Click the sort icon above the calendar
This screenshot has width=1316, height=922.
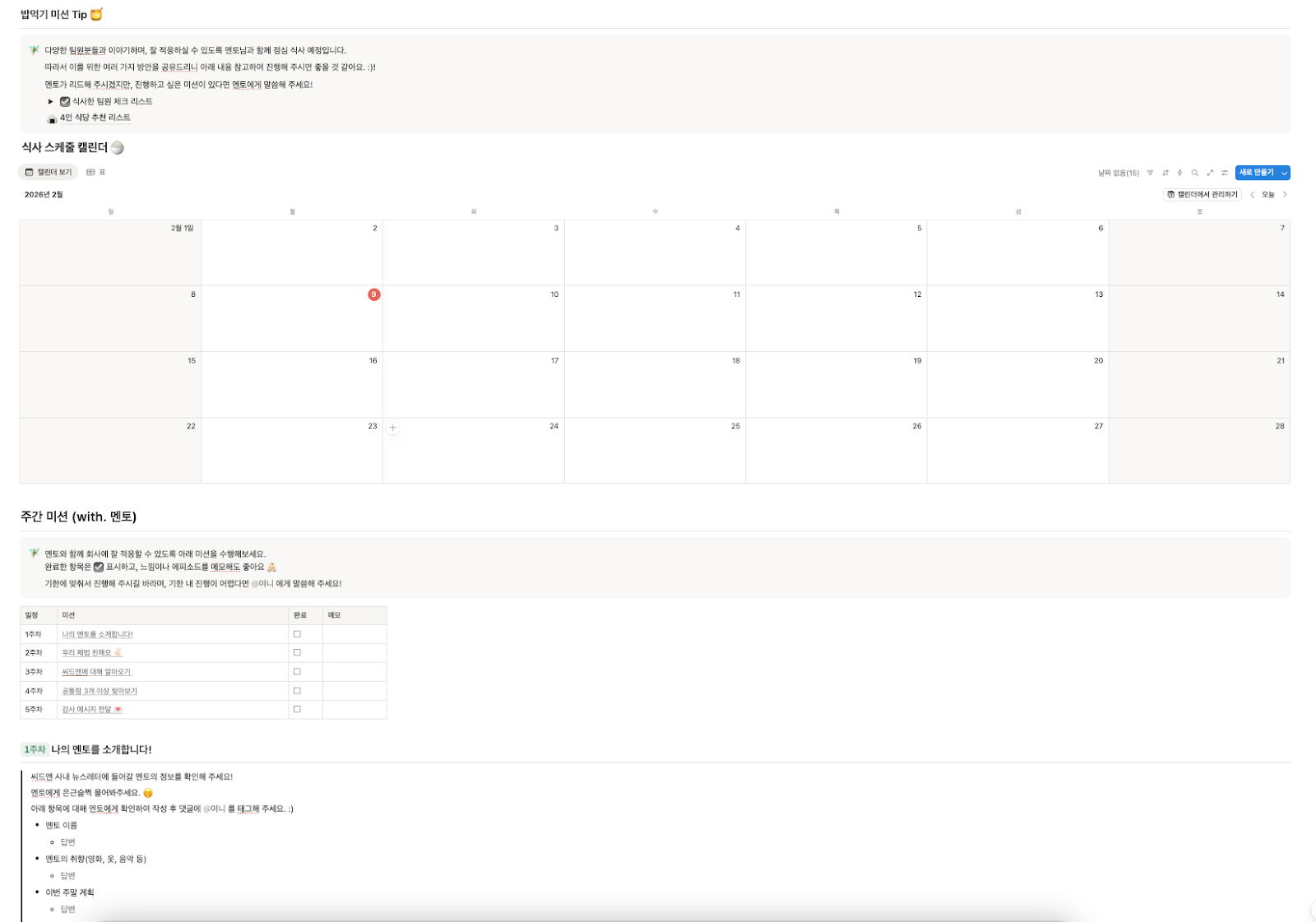(1165, 173)
